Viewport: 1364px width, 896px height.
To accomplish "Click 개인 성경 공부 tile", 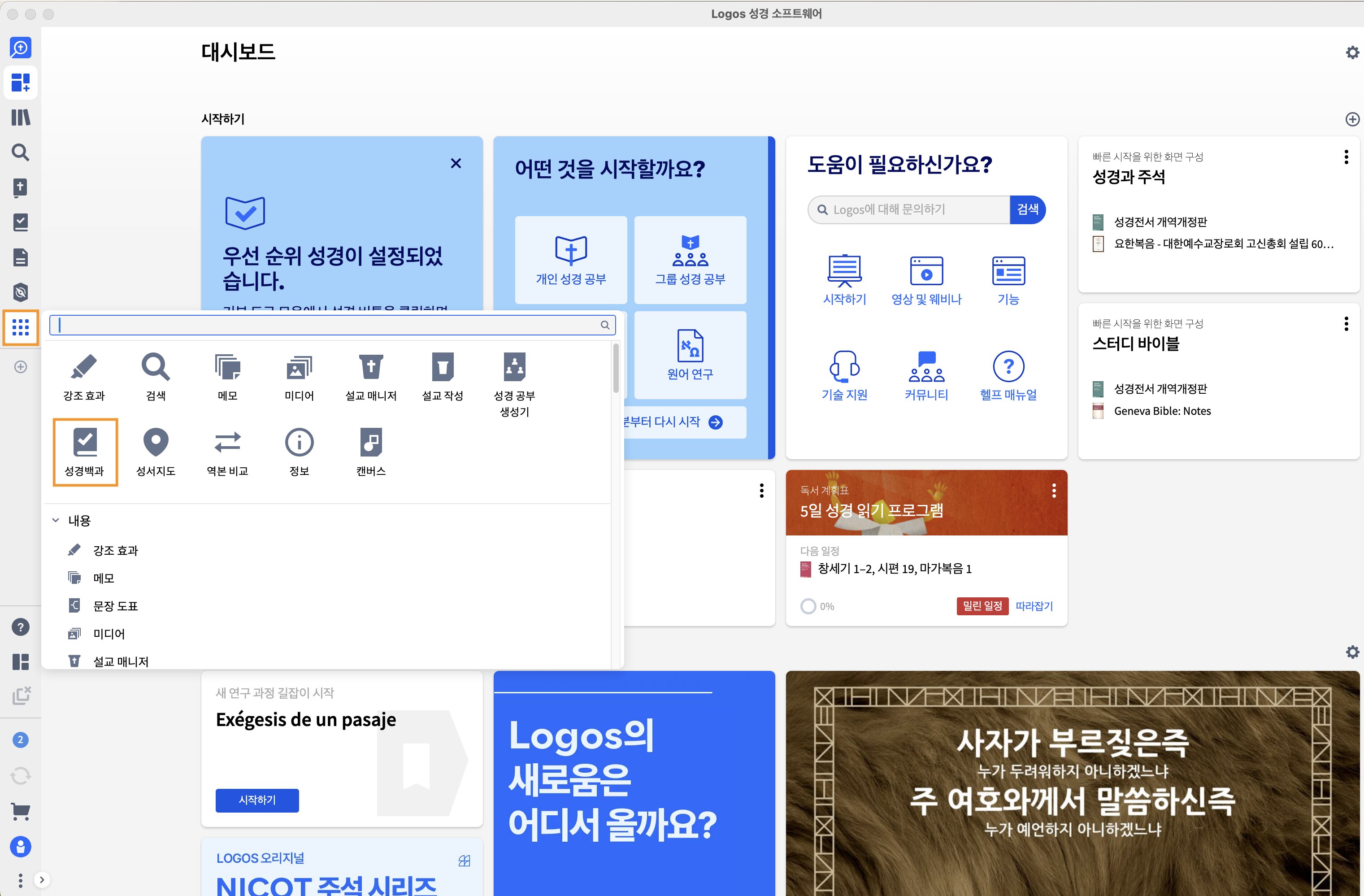I will point(571,260).
